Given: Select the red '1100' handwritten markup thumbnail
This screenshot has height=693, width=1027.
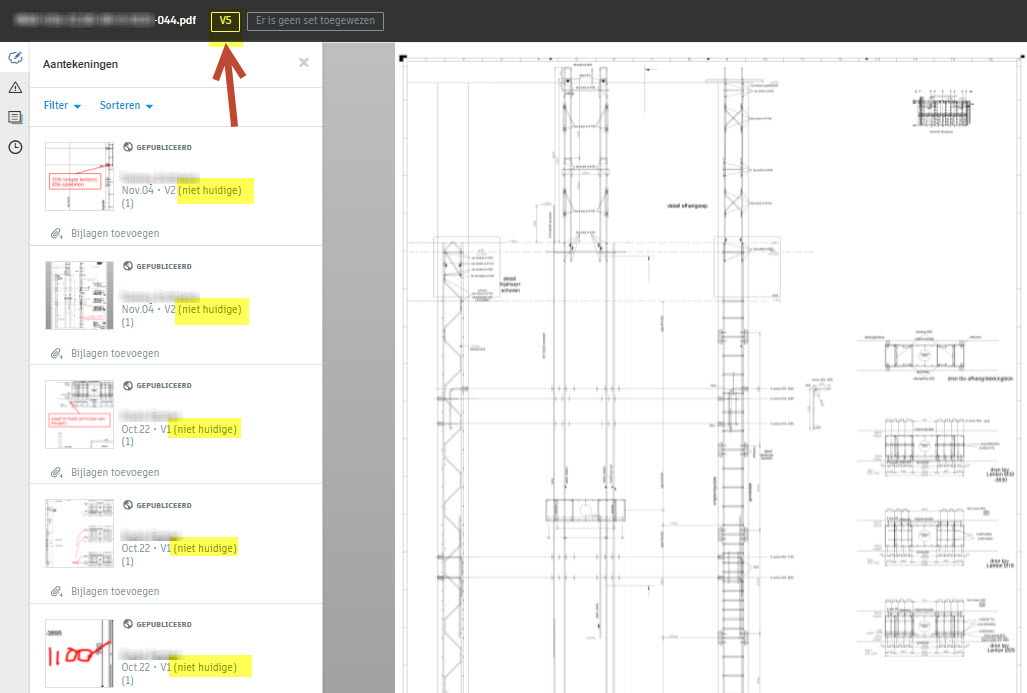Looking at the screenshot, I should [x=79, y=653].
